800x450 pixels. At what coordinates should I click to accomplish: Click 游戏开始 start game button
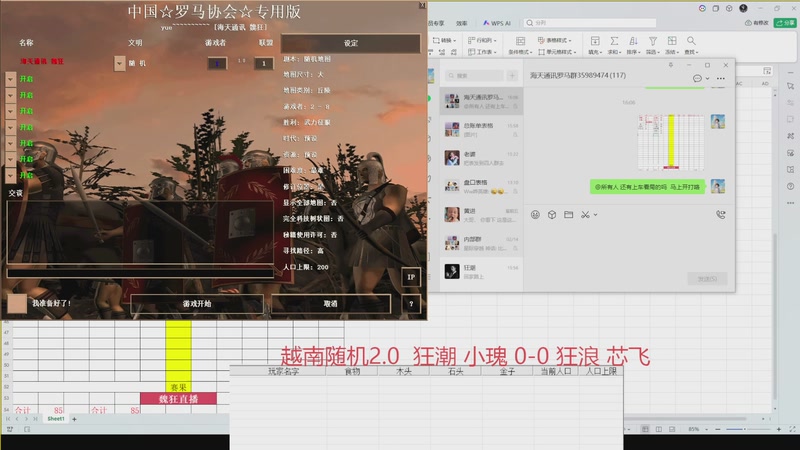[197, 304]
